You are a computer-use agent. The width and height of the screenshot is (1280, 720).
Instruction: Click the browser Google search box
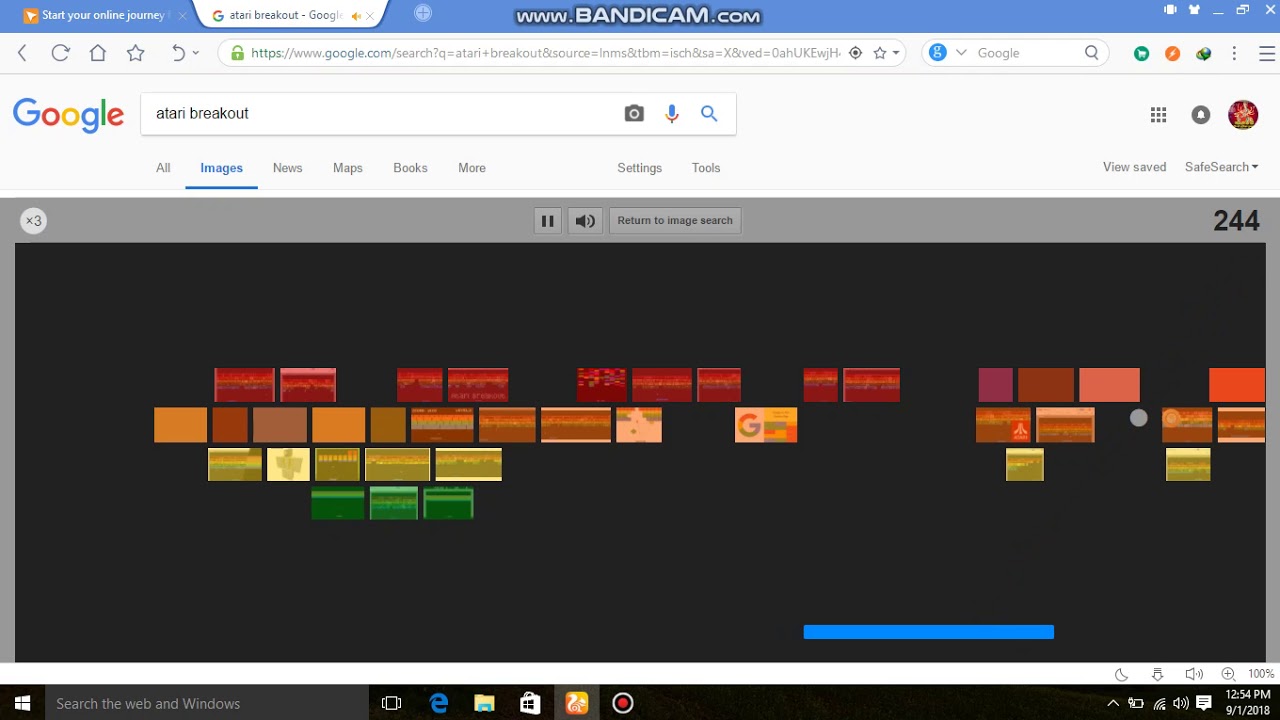(1028, 53)
